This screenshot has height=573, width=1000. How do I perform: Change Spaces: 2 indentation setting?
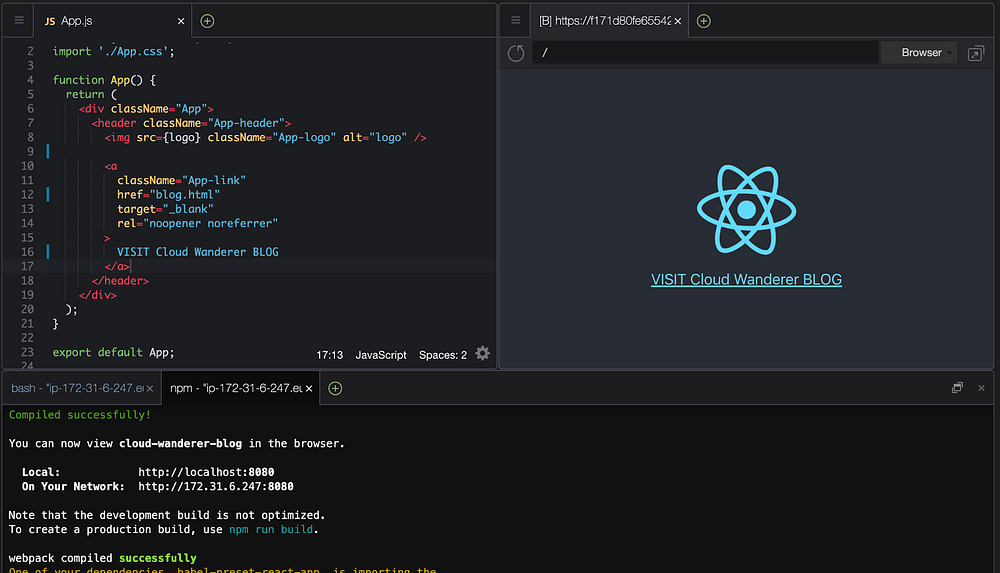pos(443,355)
